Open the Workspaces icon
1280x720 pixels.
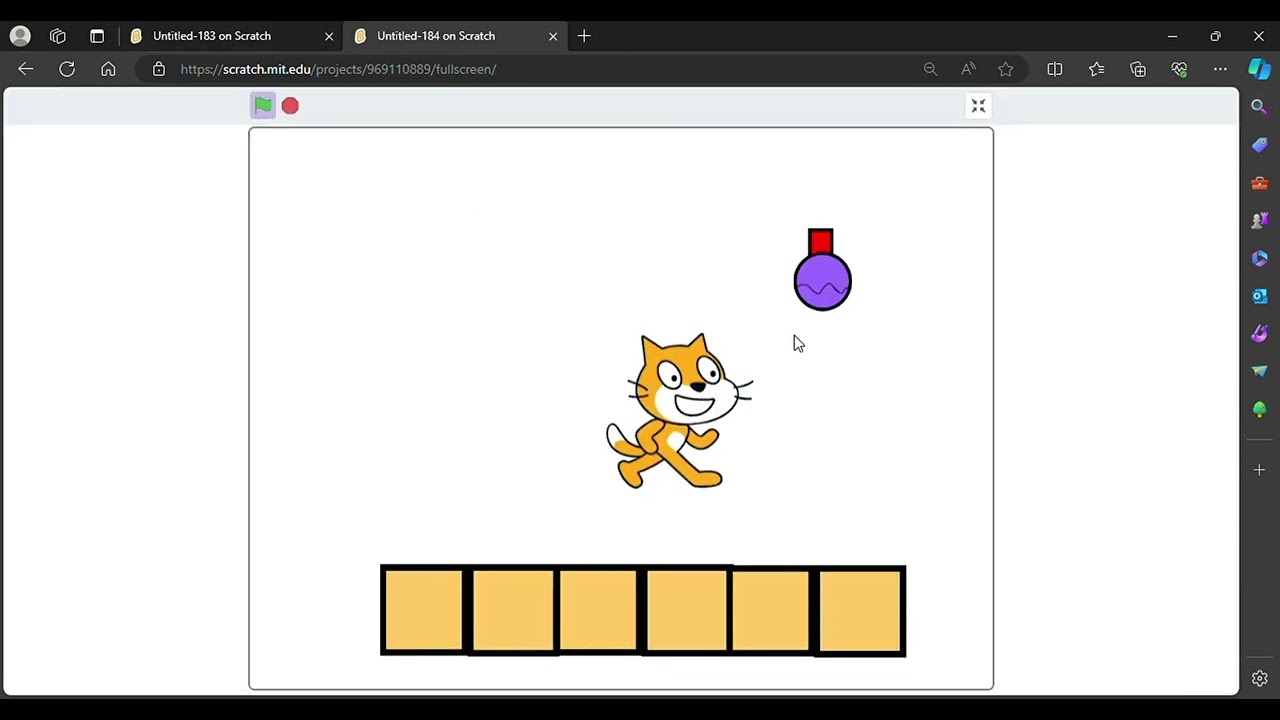point(58,36)
